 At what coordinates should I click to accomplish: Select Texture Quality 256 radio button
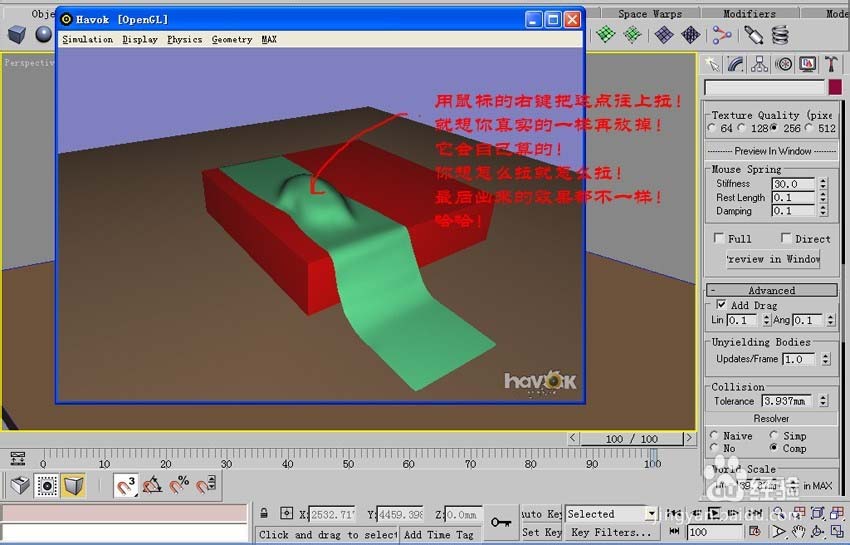[x=774, y=128]
